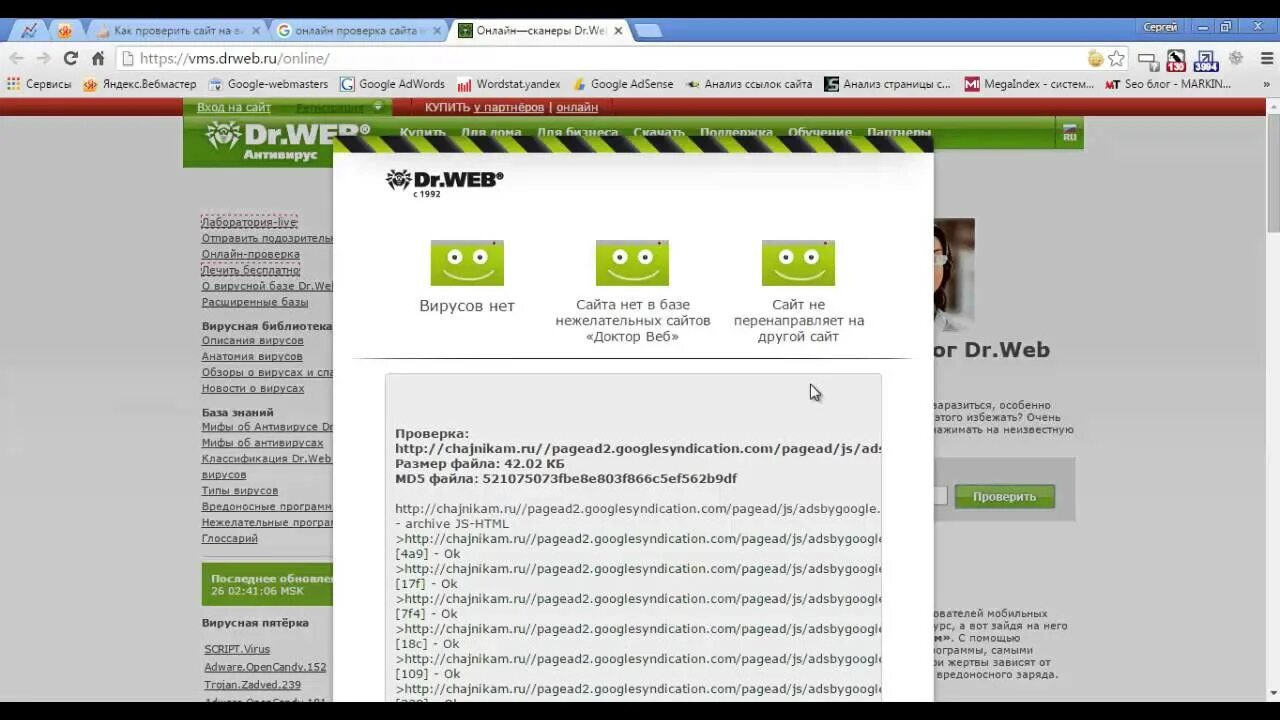Click the green smiley above 'Вирусов нет'

[x=467, y=263]
